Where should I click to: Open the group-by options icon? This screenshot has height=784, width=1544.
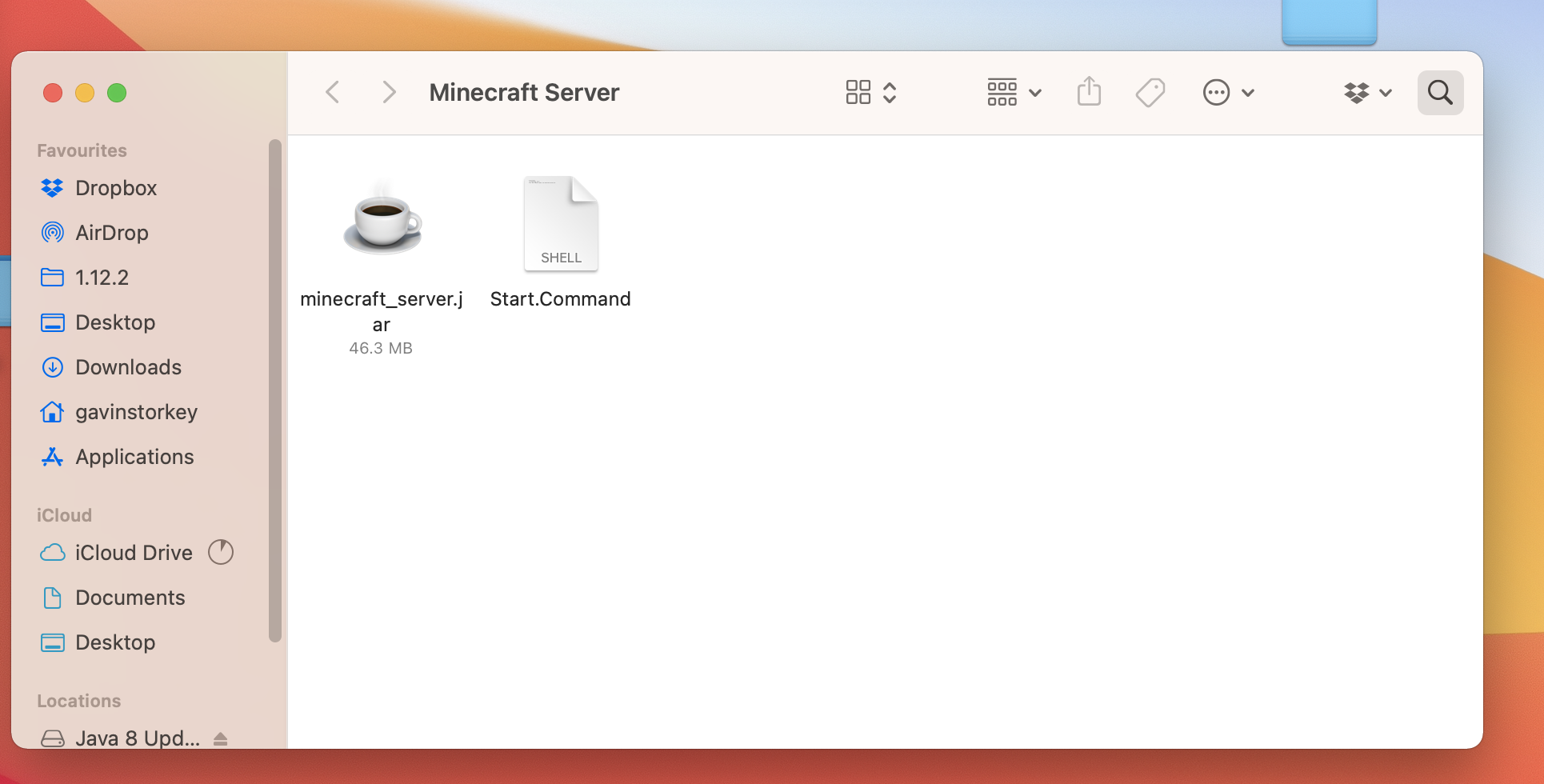pos(1002,93)
